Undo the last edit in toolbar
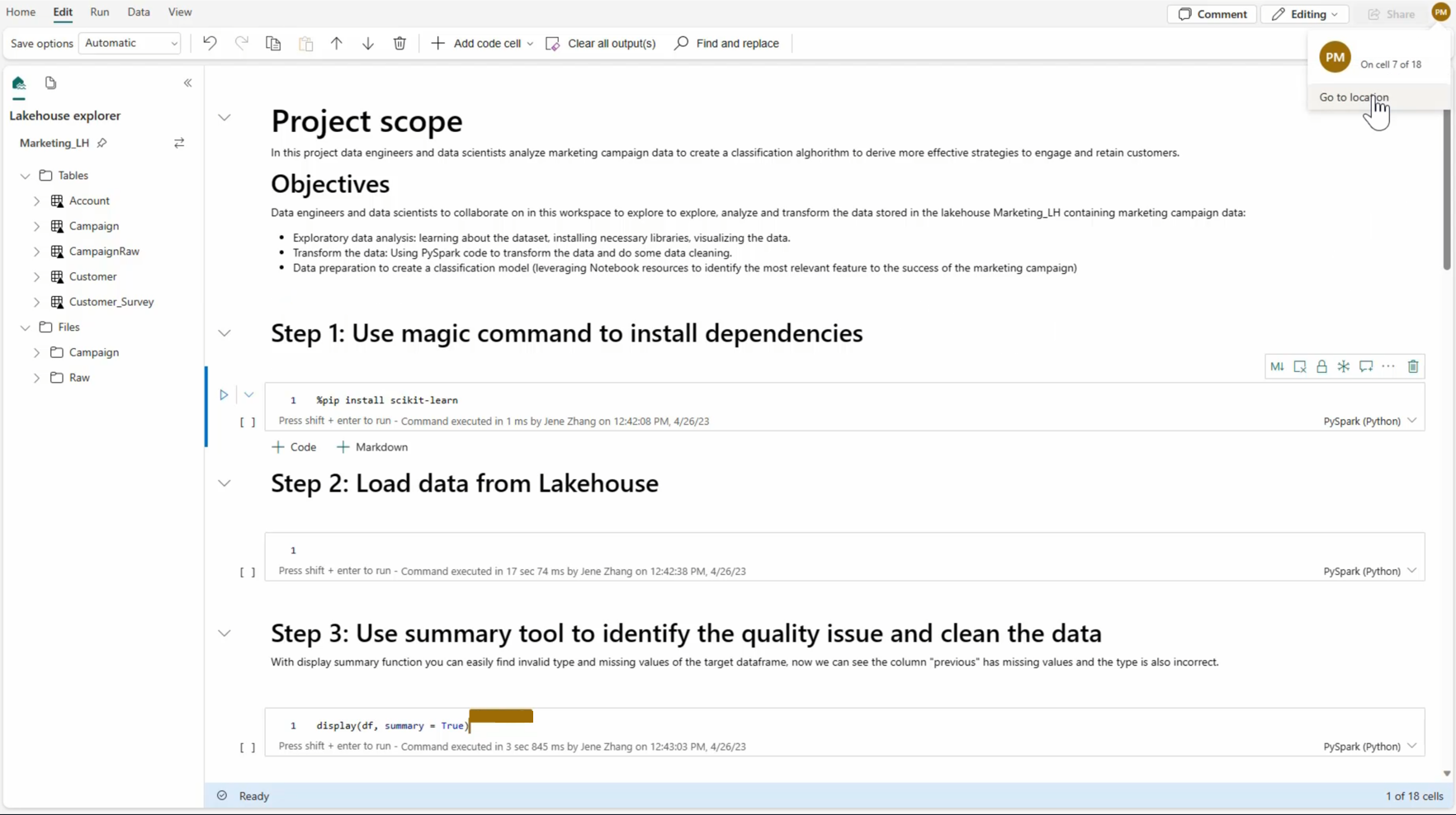Viewport: 1456px width, 815px height. 210,43
